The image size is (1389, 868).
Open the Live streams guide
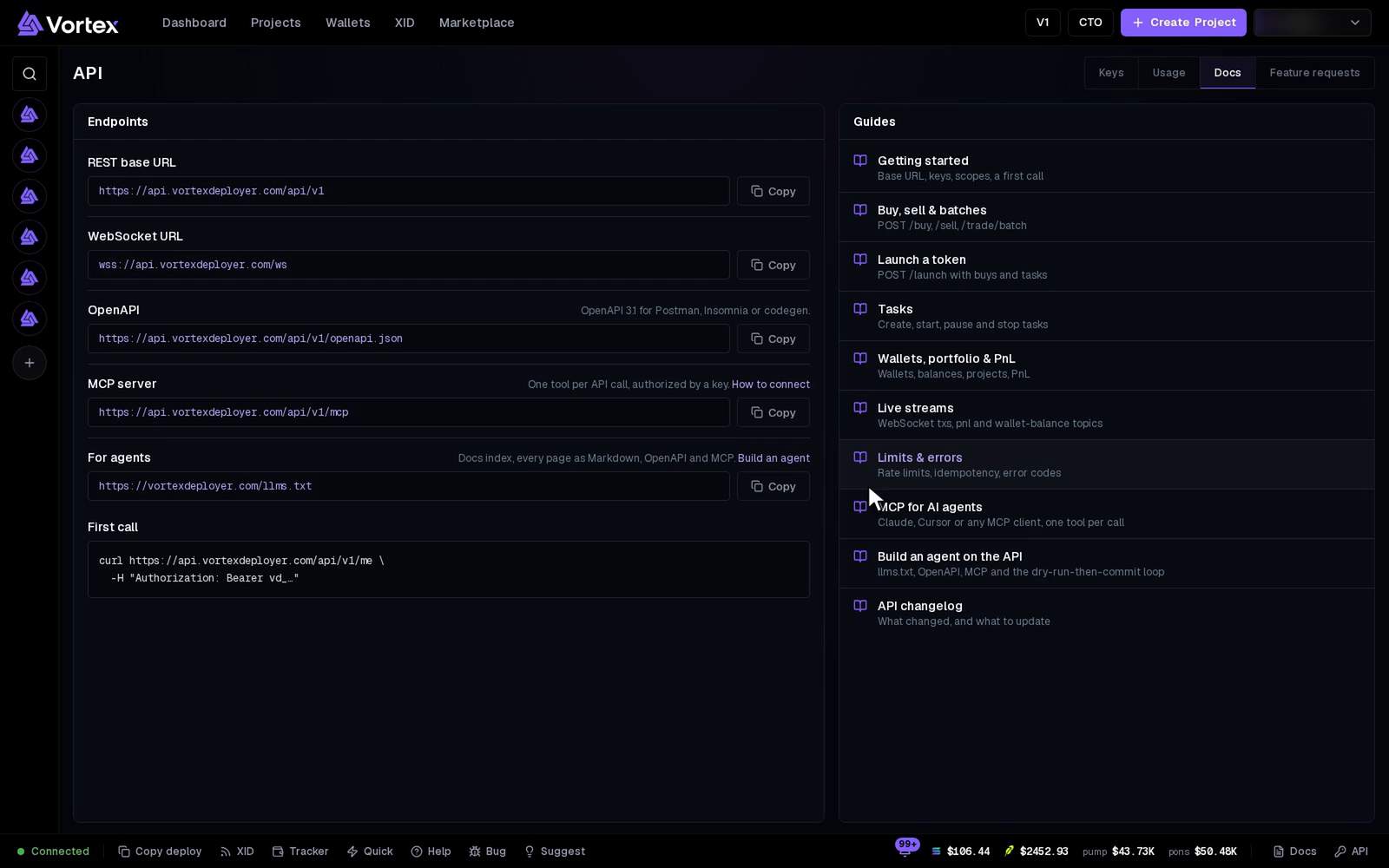[1107, 415]
